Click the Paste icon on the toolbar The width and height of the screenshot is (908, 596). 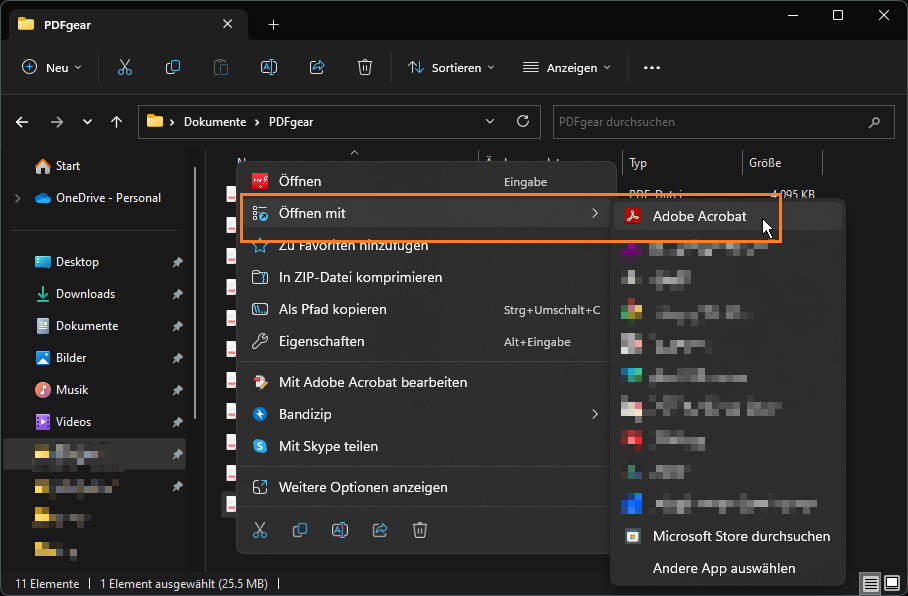click(x=220, y=67)
